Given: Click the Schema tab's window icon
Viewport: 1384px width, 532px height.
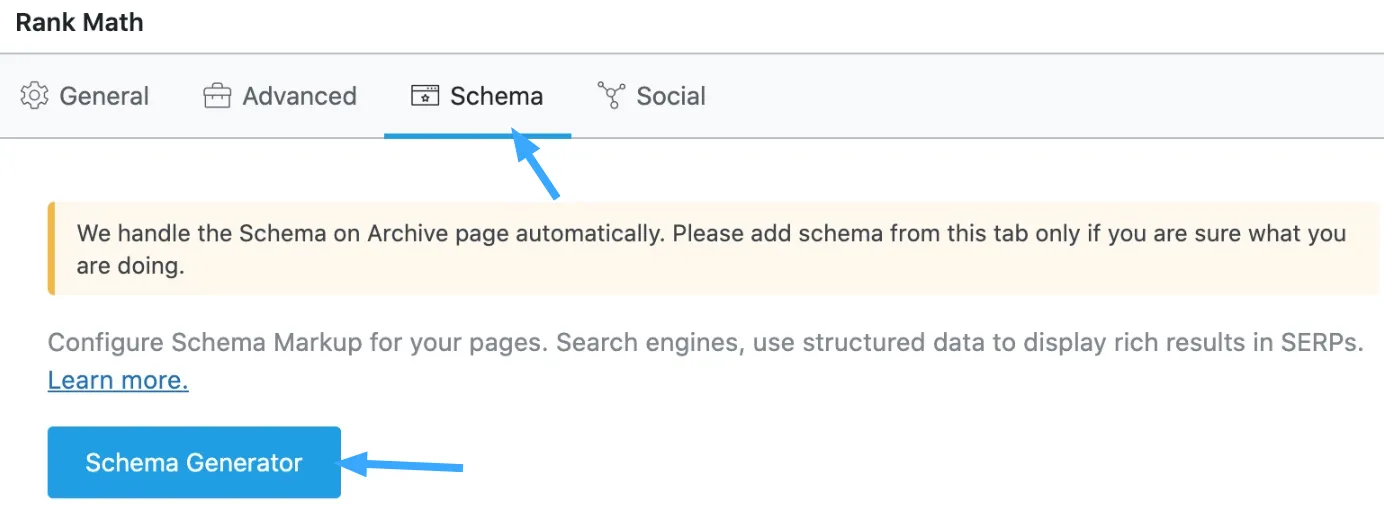Looking at the screenshot, I should 425,96.
